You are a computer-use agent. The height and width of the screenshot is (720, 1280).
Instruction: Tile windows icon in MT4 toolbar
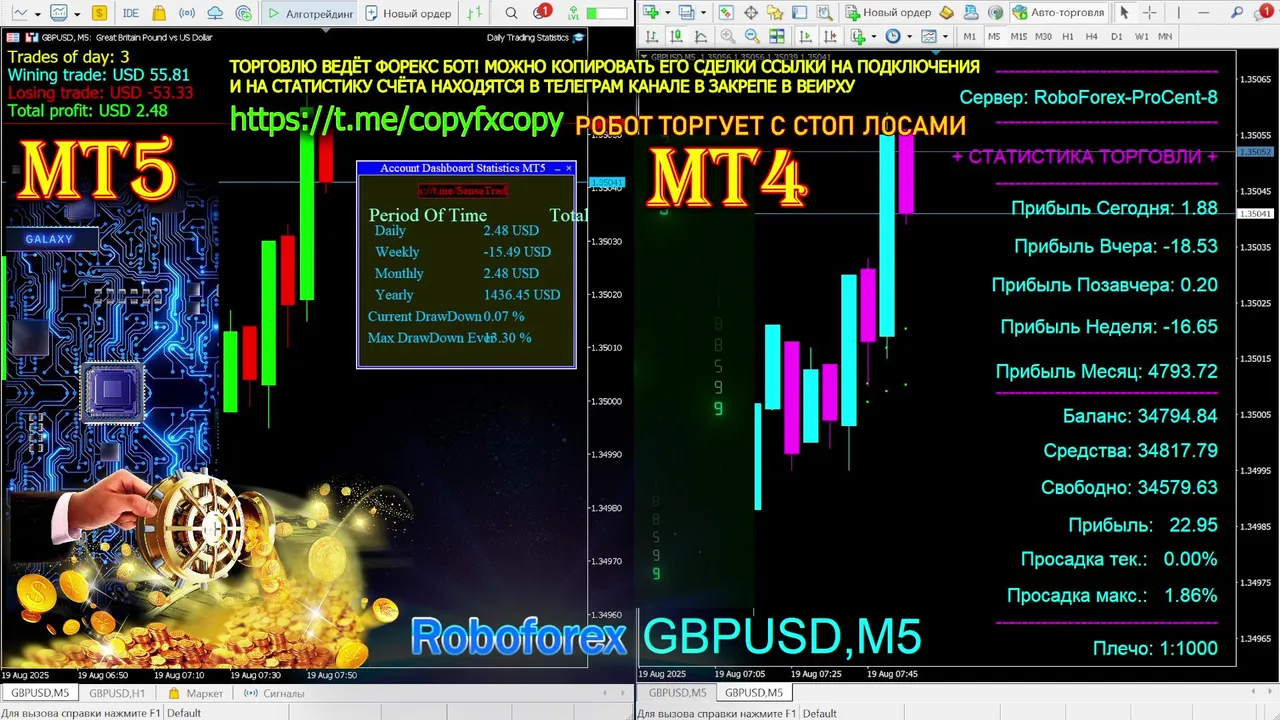click(777, 36)
